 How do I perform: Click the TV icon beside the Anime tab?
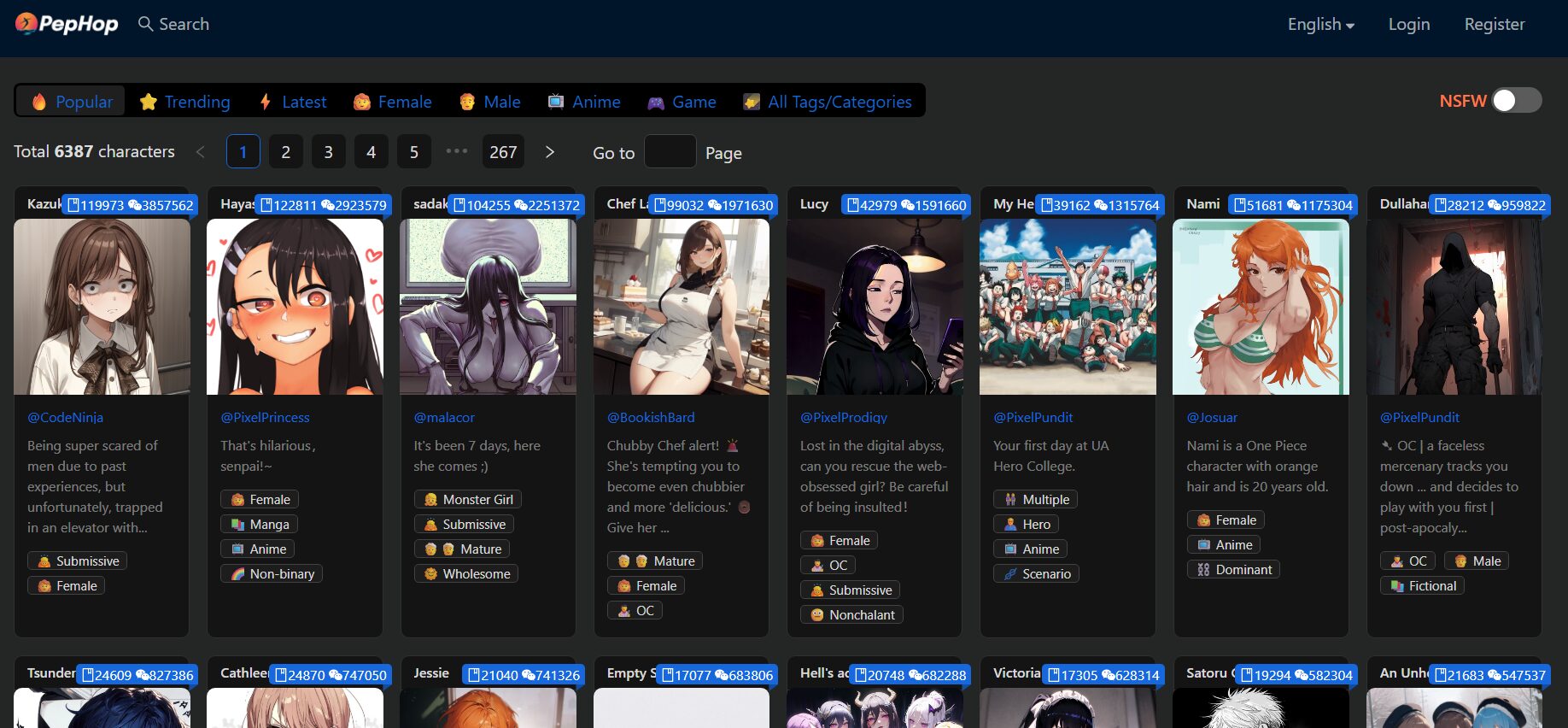556,102
